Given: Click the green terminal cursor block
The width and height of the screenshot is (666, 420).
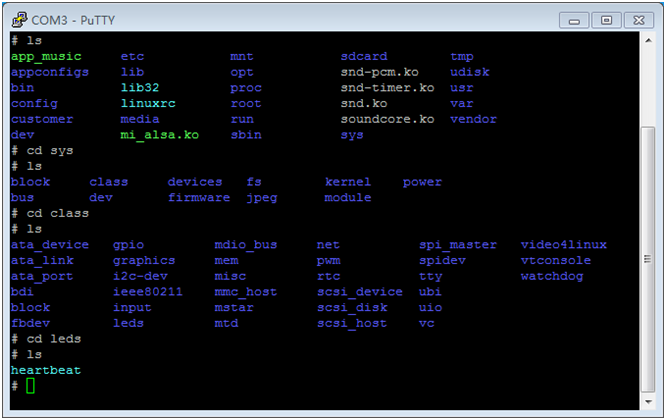Looking at the screenshot, I should point(30,386).
